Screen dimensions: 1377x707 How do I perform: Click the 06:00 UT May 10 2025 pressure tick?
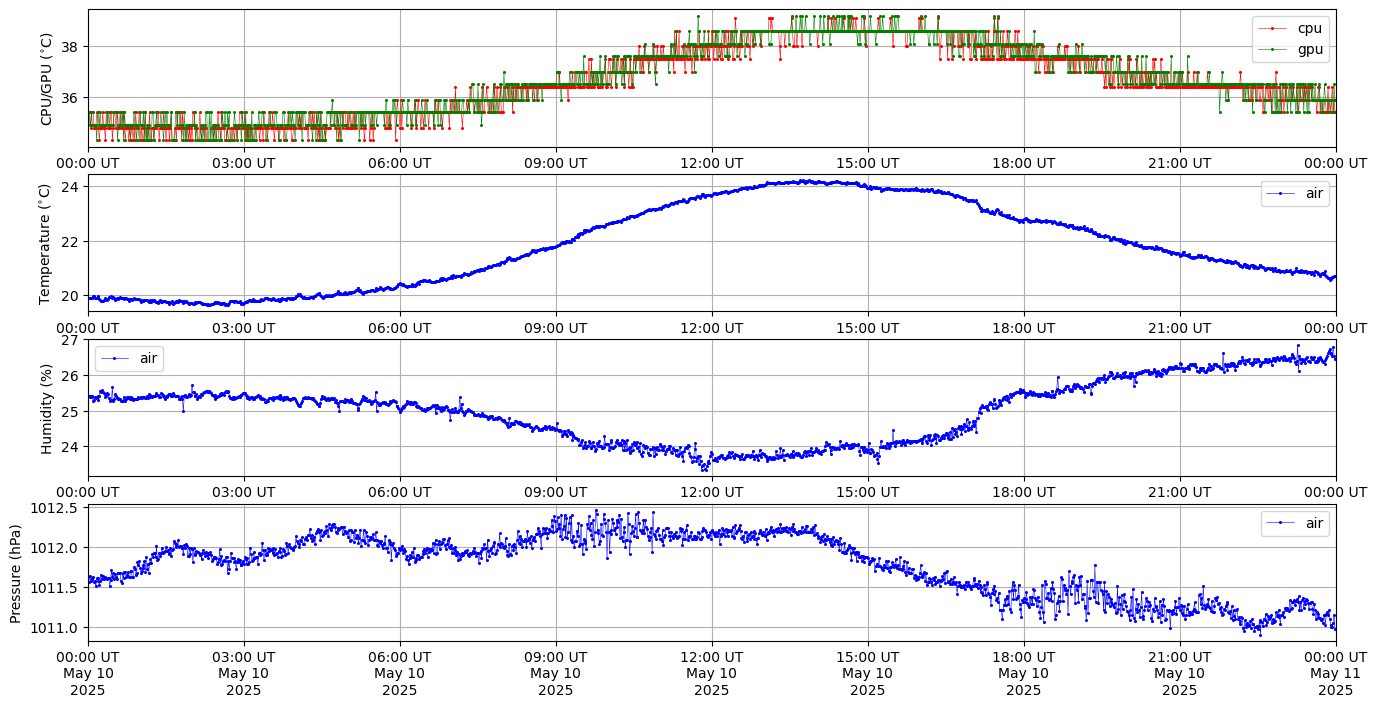point(400,673)
